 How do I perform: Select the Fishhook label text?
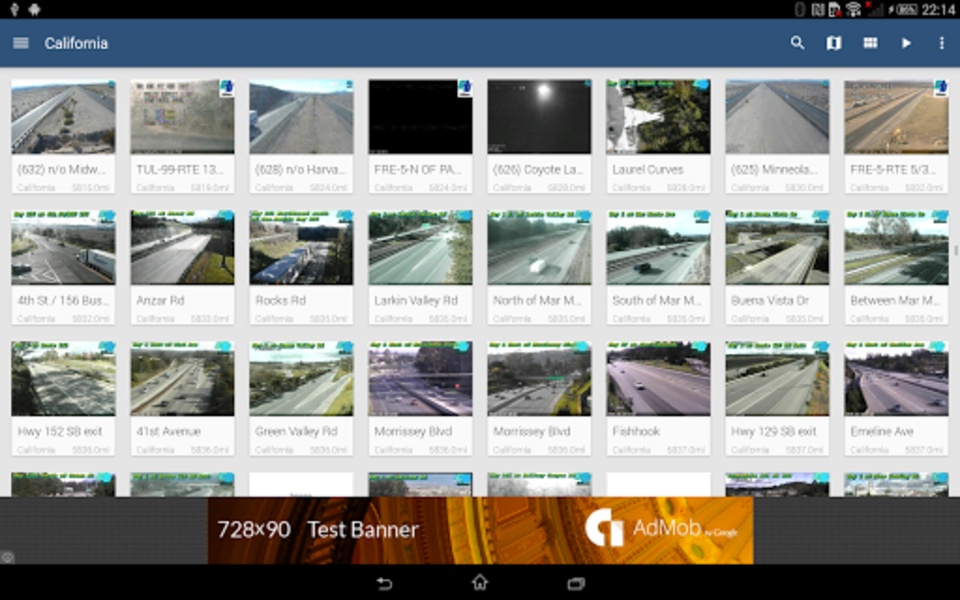pyautogui.click(x=636, y=432)
